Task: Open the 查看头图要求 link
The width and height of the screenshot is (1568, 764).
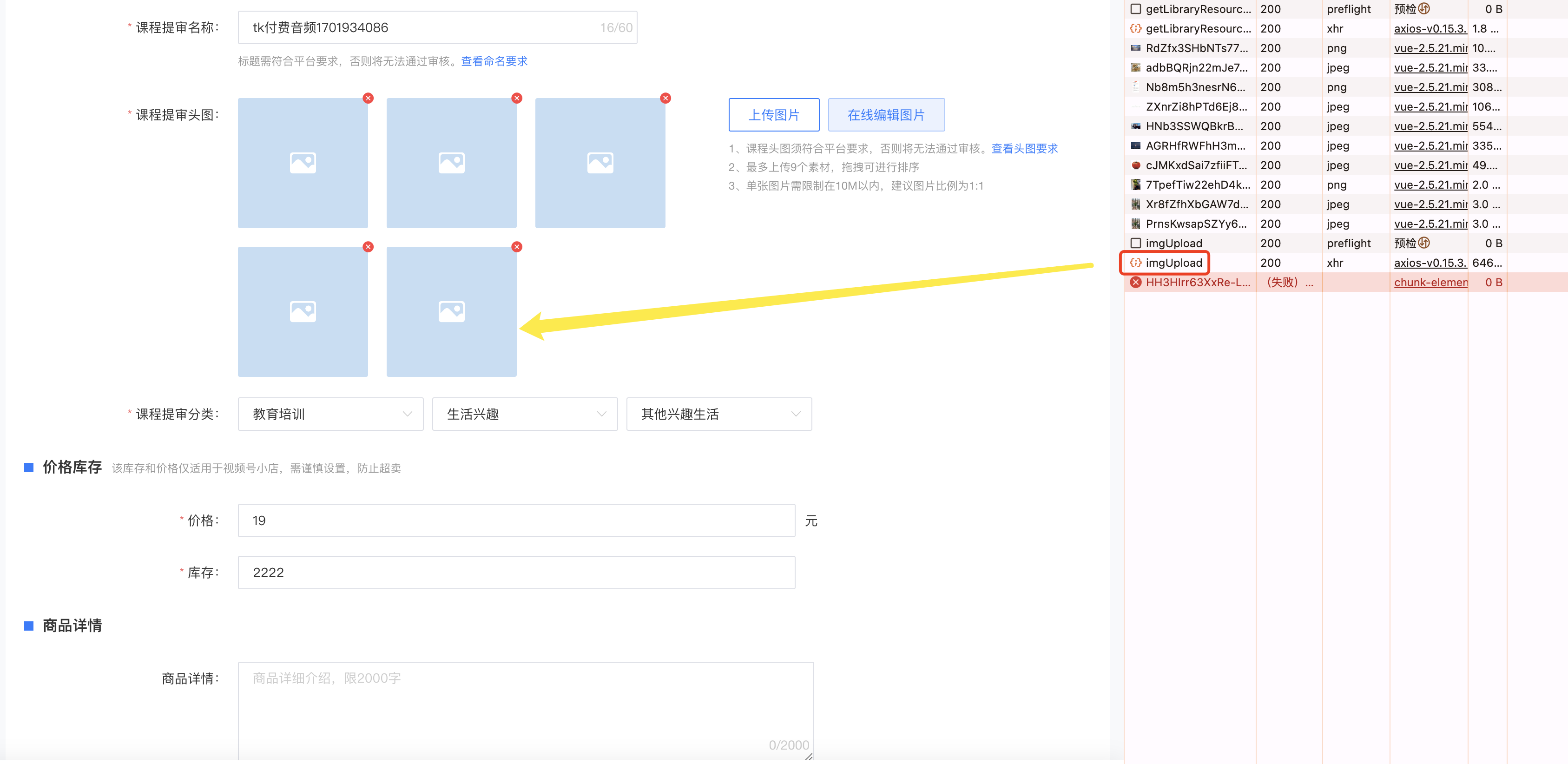Action: pos(1024,149)
